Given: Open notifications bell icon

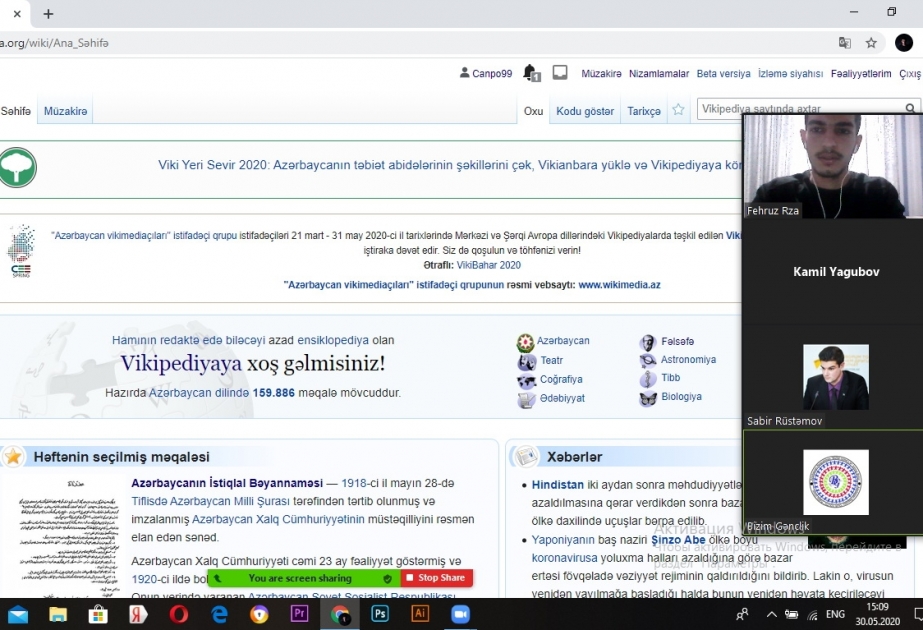Looking at the screenshot, I should pos(531,73).
